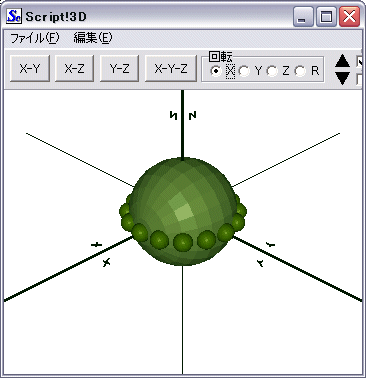Maximize the Script!3D window

click(x=326, y=17)
